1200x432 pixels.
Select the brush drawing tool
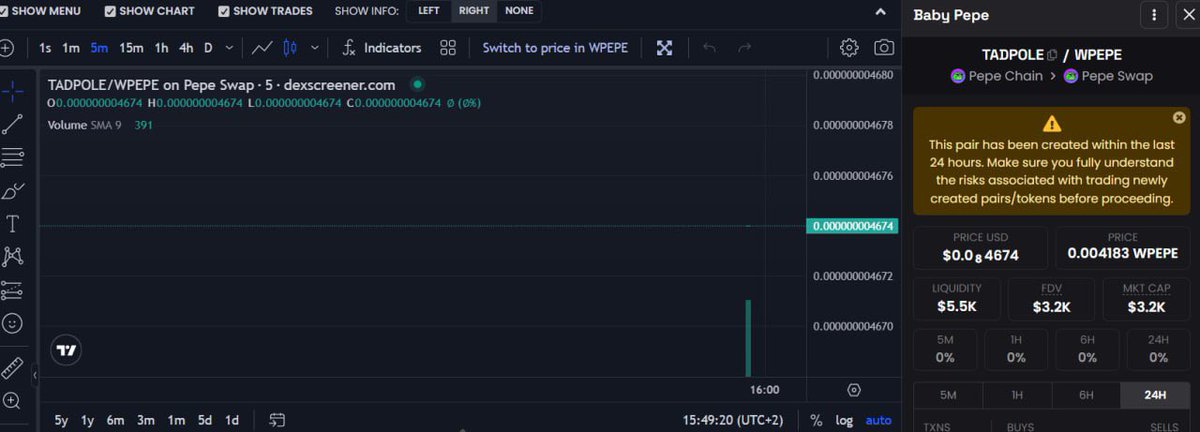point(12,190)
